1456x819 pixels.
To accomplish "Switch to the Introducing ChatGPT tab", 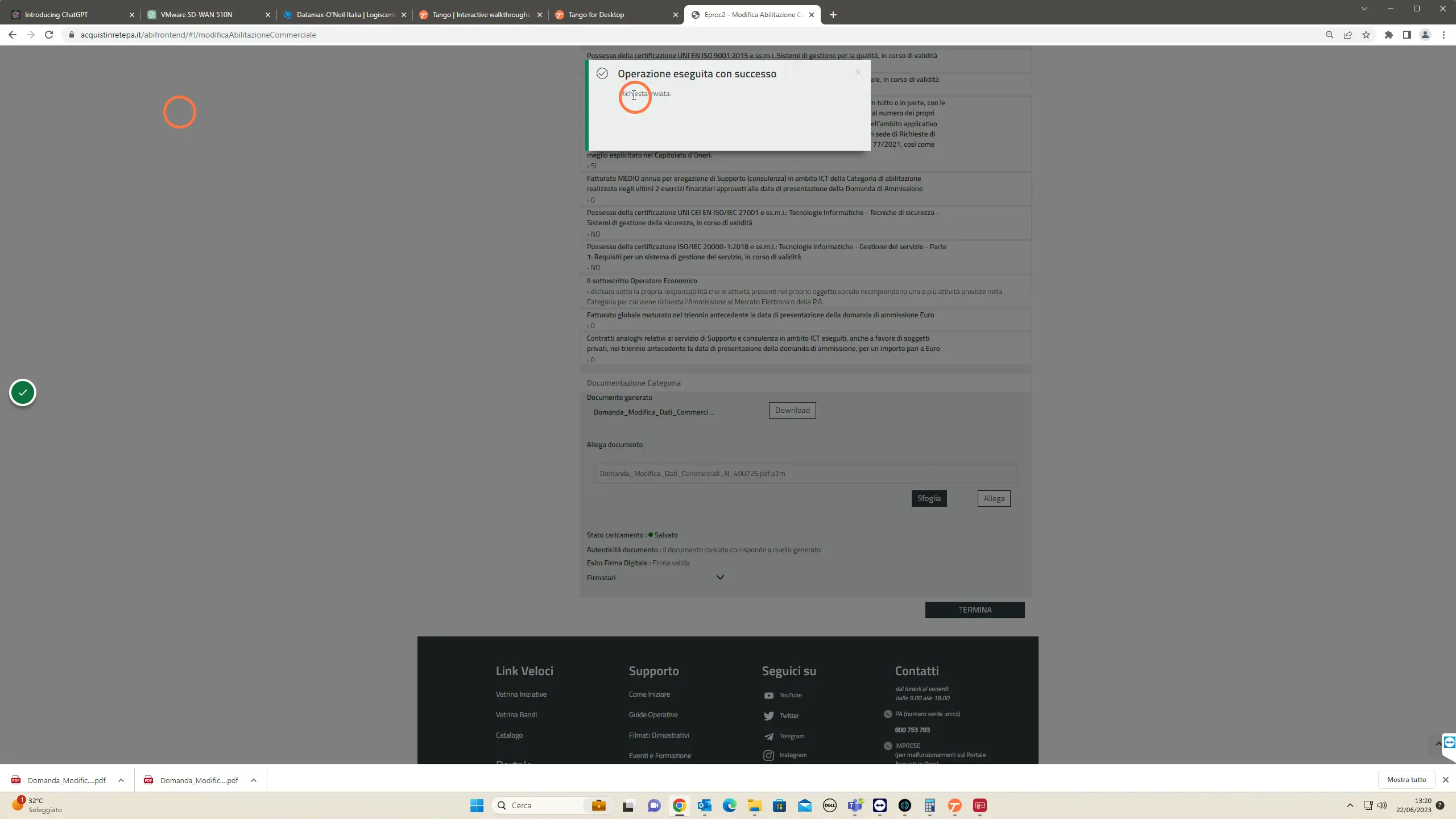I will point(72,15).
